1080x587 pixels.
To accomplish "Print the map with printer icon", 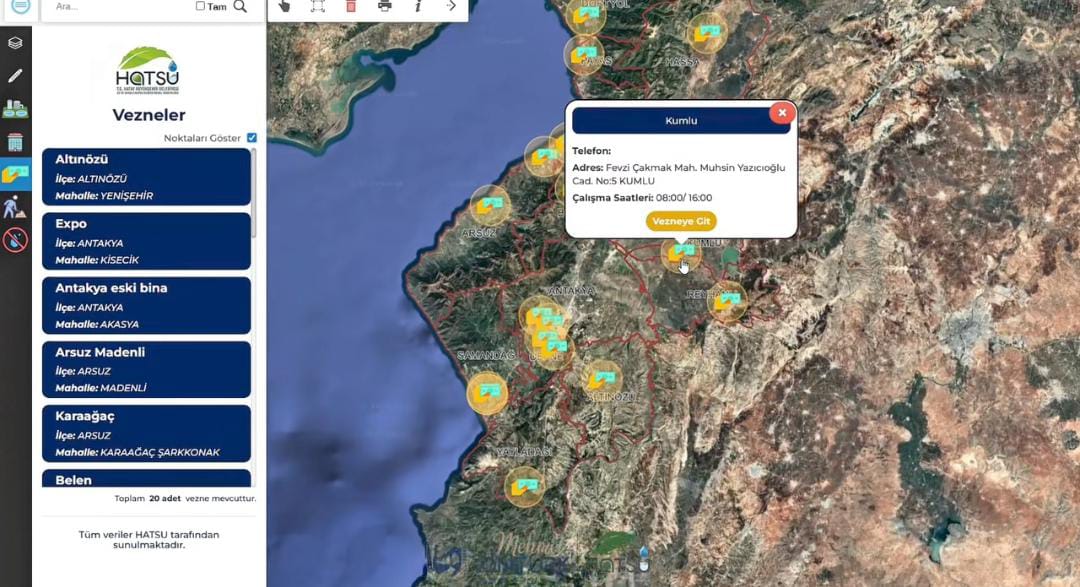I will (x=385, y=6).
